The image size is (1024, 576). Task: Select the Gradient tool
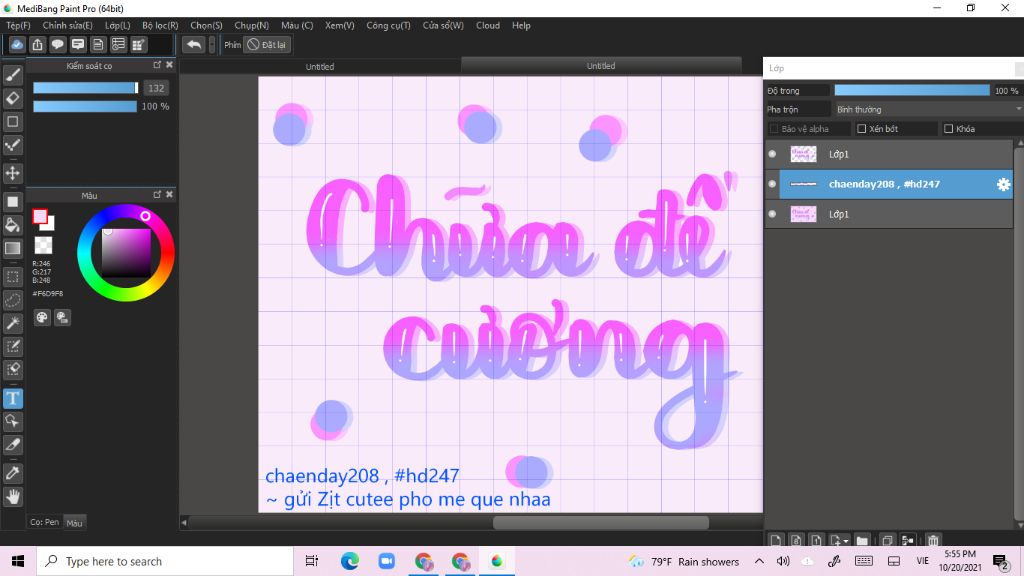click(12, 248)
